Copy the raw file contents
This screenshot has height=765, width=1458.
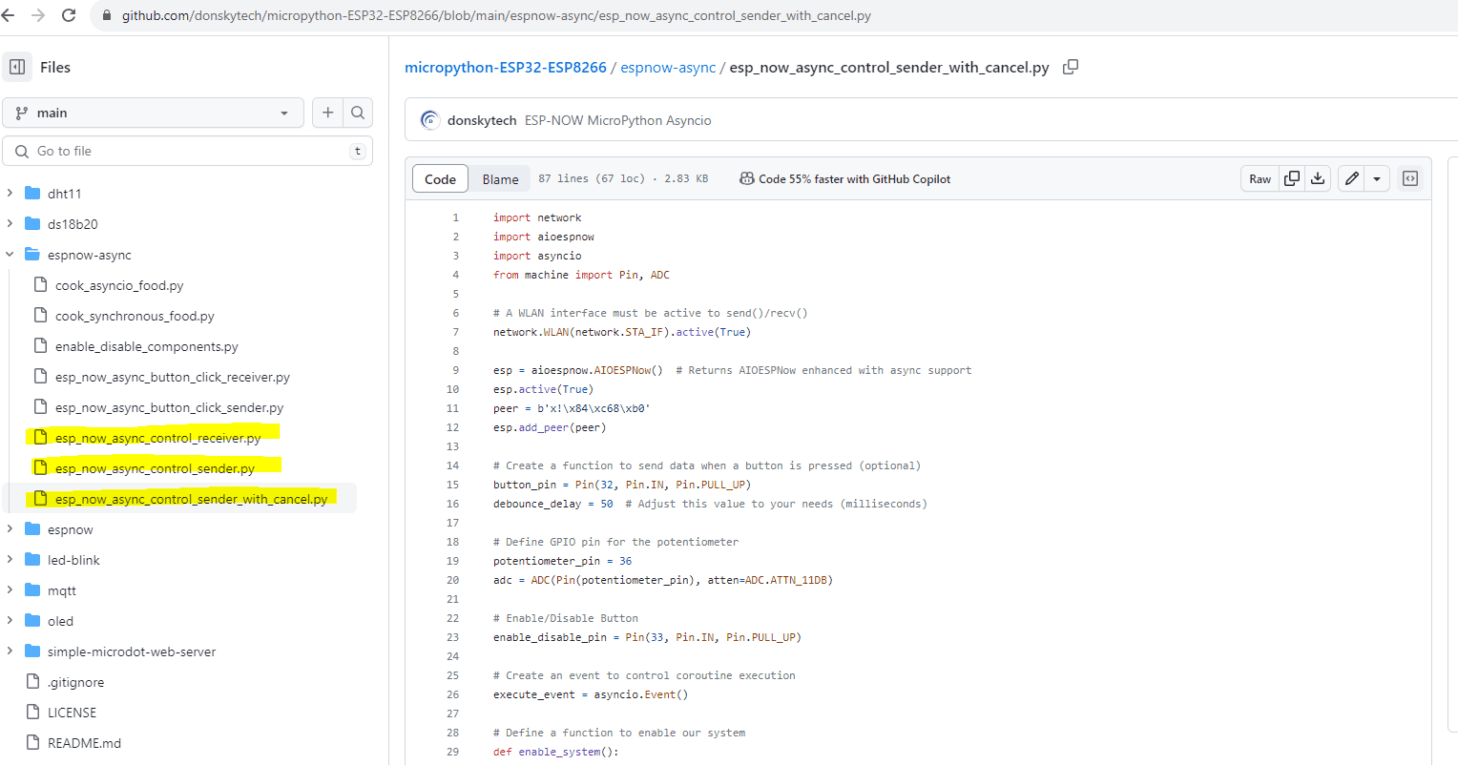1290,178
